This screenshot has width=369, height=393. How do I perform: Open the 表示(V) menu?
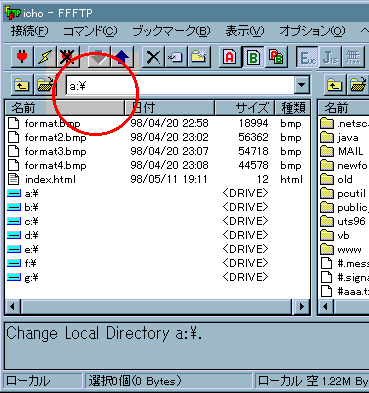pyautogui.click(x=245, y=31)
